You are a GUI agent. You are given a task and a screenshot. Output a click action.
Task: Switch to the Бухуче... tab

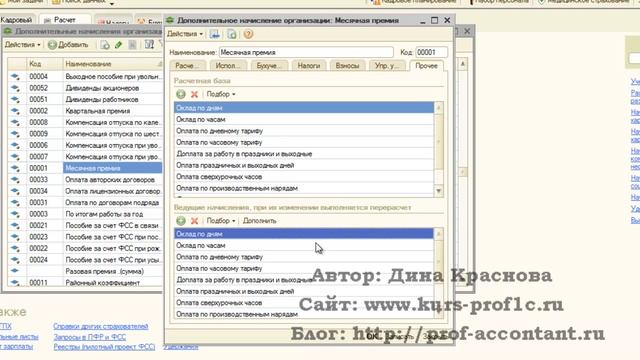coord(269,66)
